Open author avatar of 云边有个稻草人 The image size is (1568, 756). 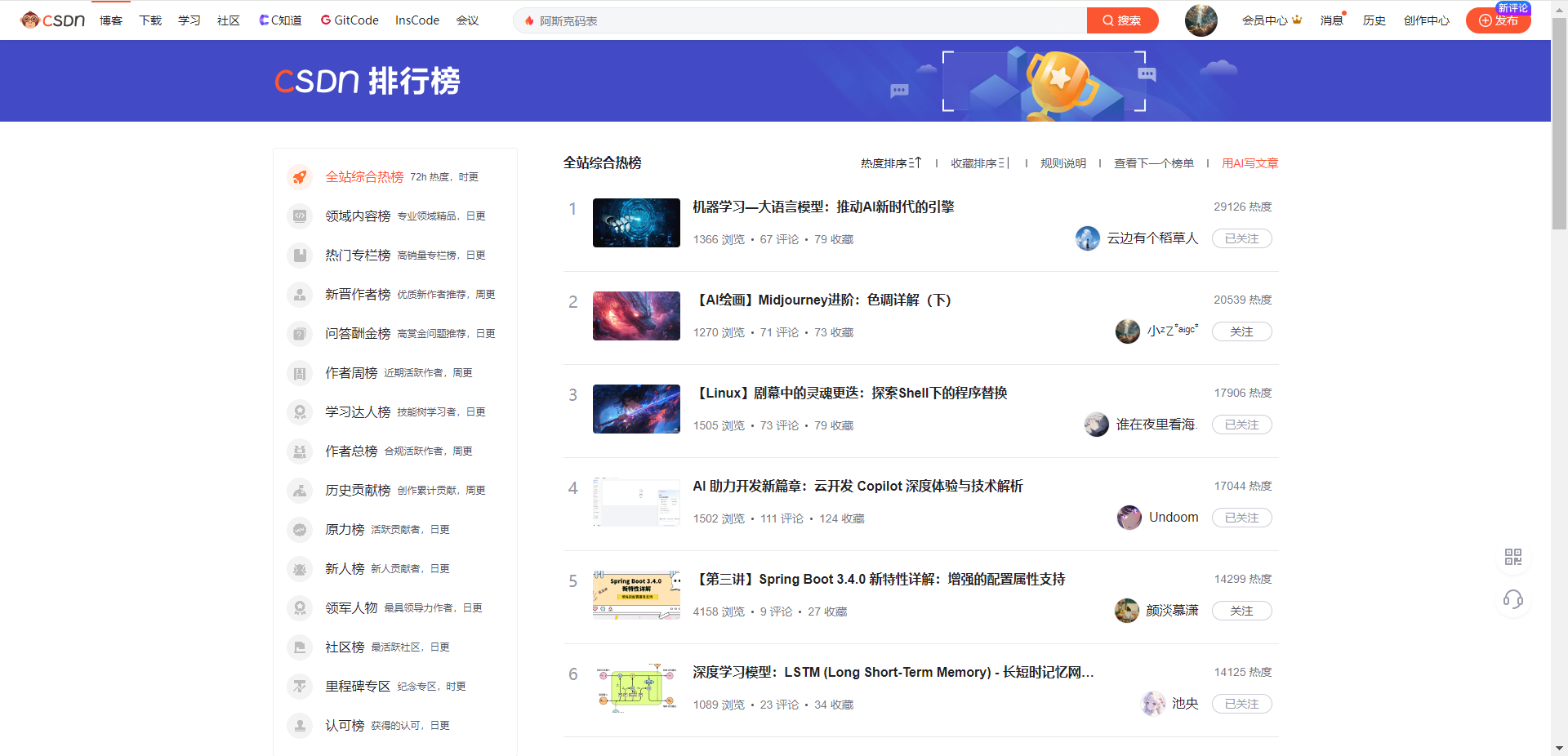click(x=1088, y=238)
